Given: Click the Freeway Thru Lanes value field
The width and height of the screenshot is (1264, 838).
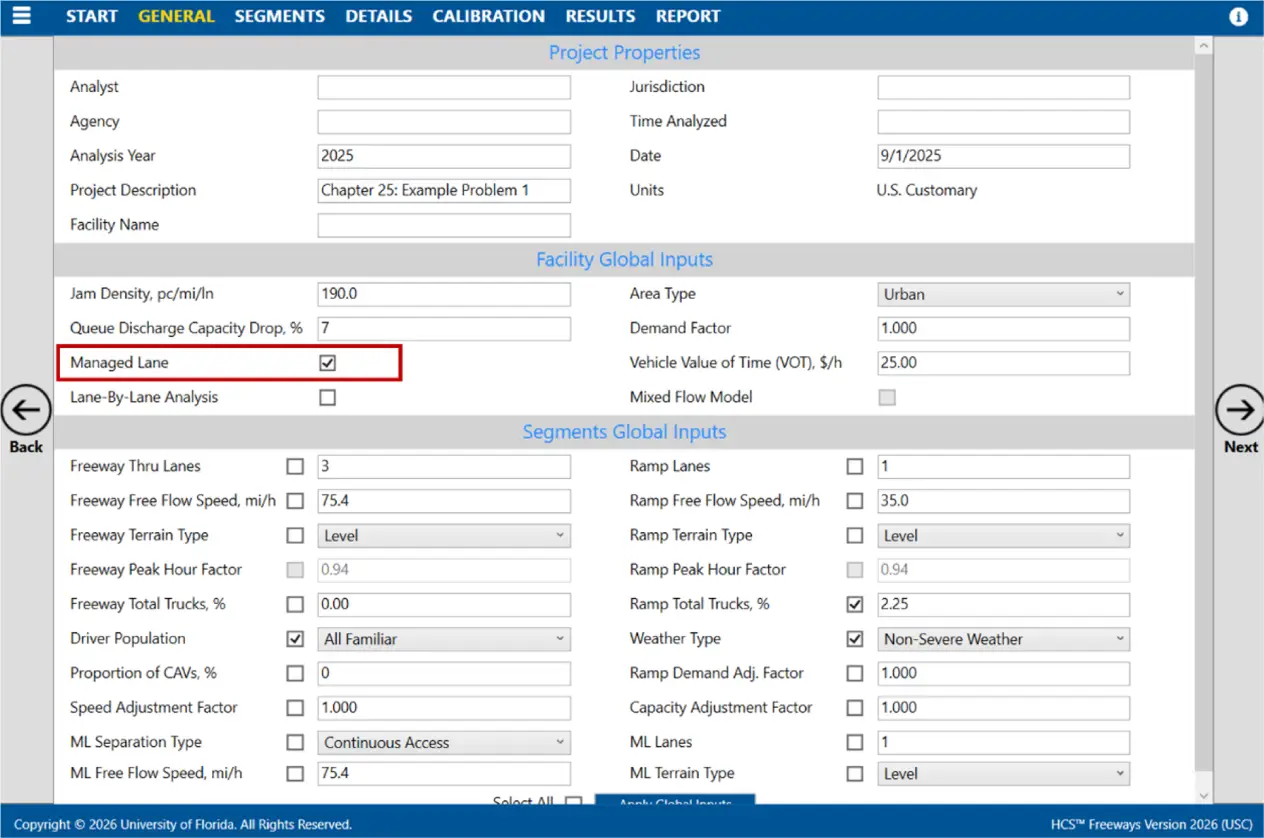Looking at the screenshot, I should [444, 466].
